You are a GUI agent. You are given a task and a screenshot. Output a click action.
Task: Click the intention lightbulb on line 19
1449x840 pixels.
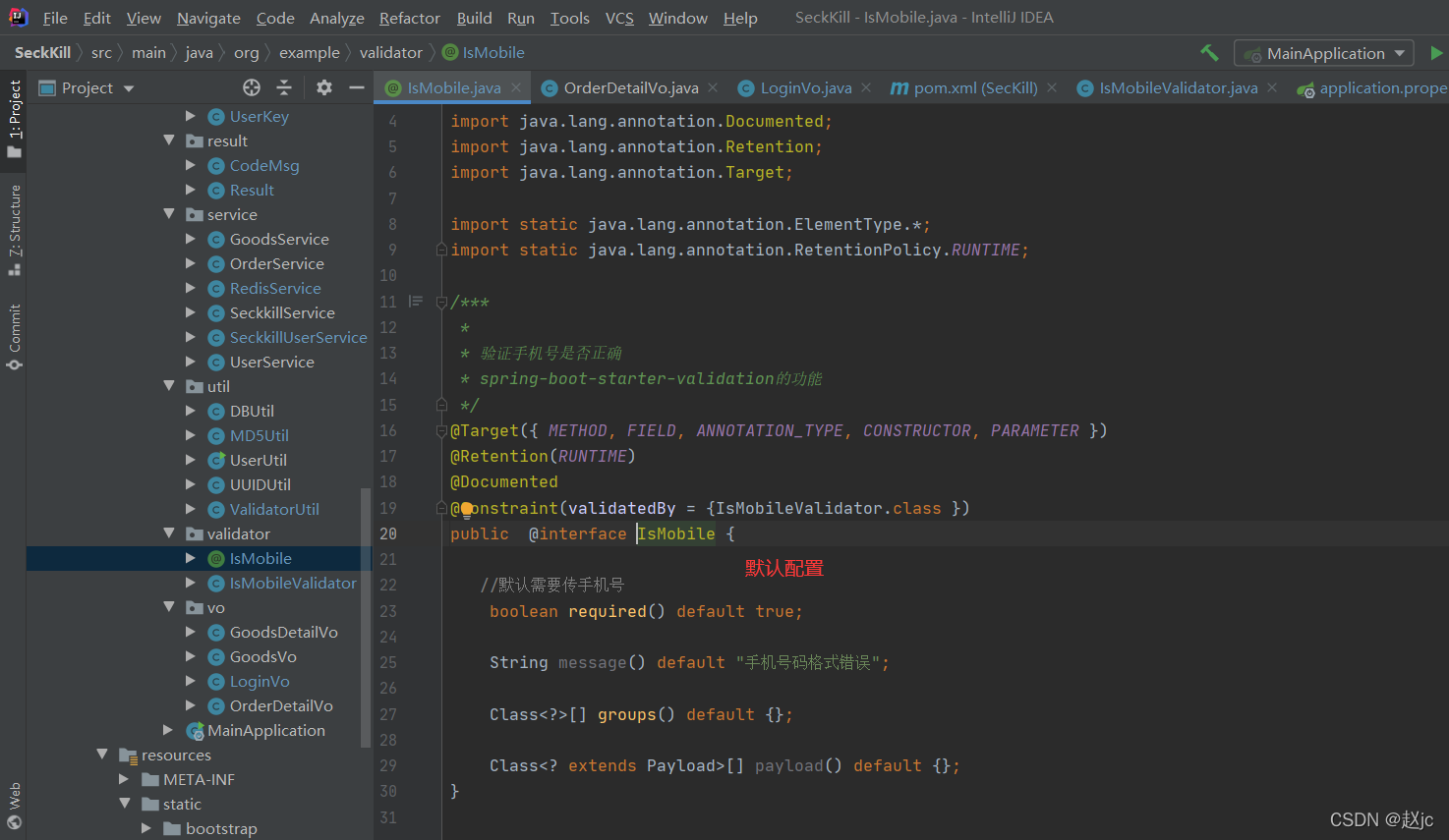tap(466, 508)
